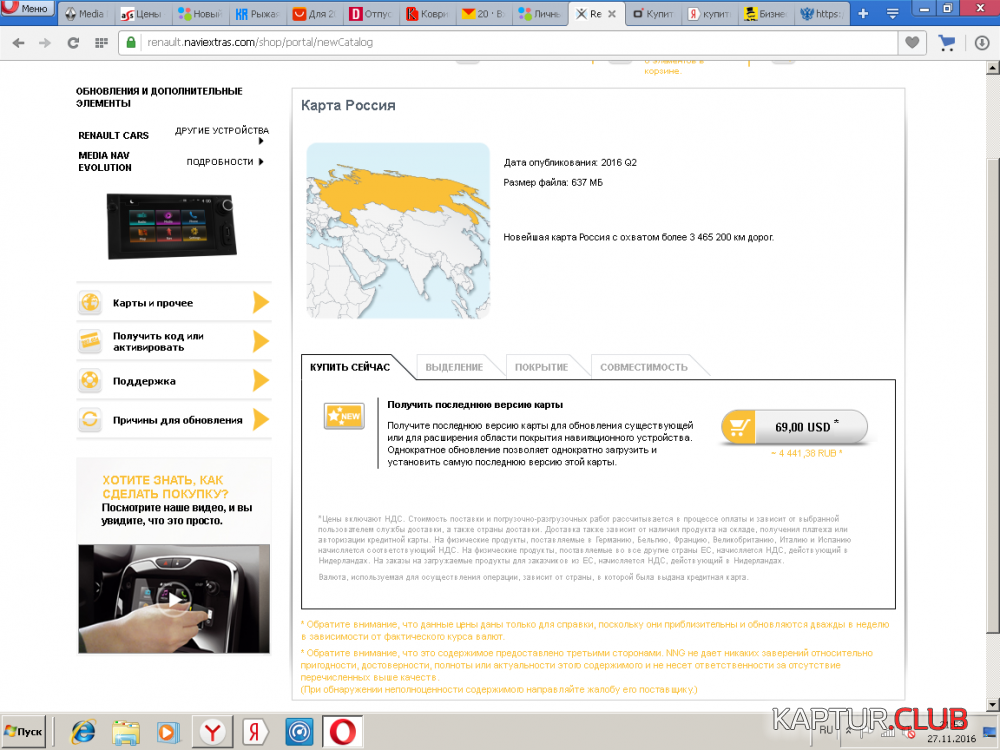Image resolution: width=1000 pixels, height=750 pixels.
Task: Open the Speed Dial grid icon
Action: point(101,43)
